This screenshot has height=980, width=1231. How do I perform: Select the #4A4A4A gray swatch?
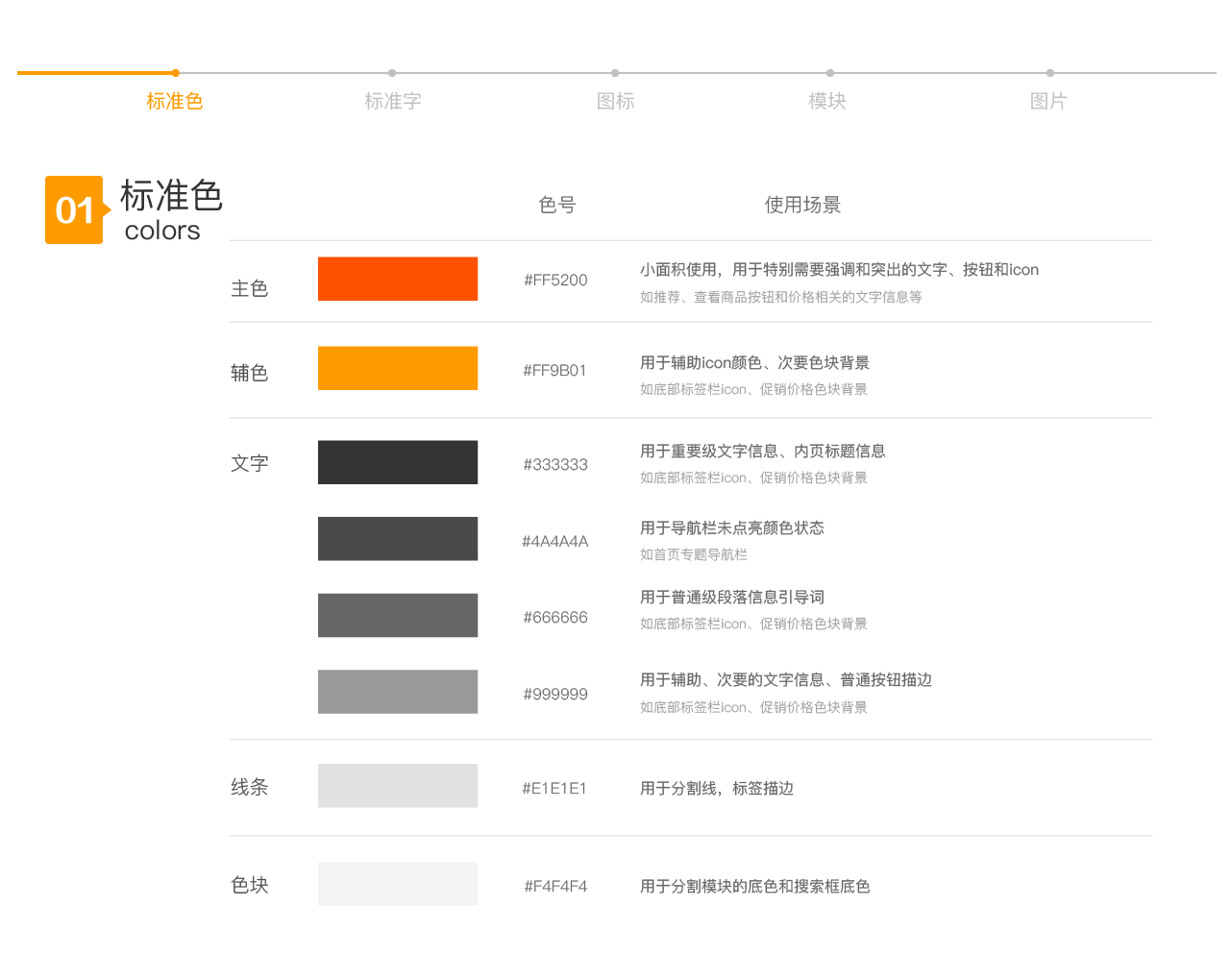point(398,539)
